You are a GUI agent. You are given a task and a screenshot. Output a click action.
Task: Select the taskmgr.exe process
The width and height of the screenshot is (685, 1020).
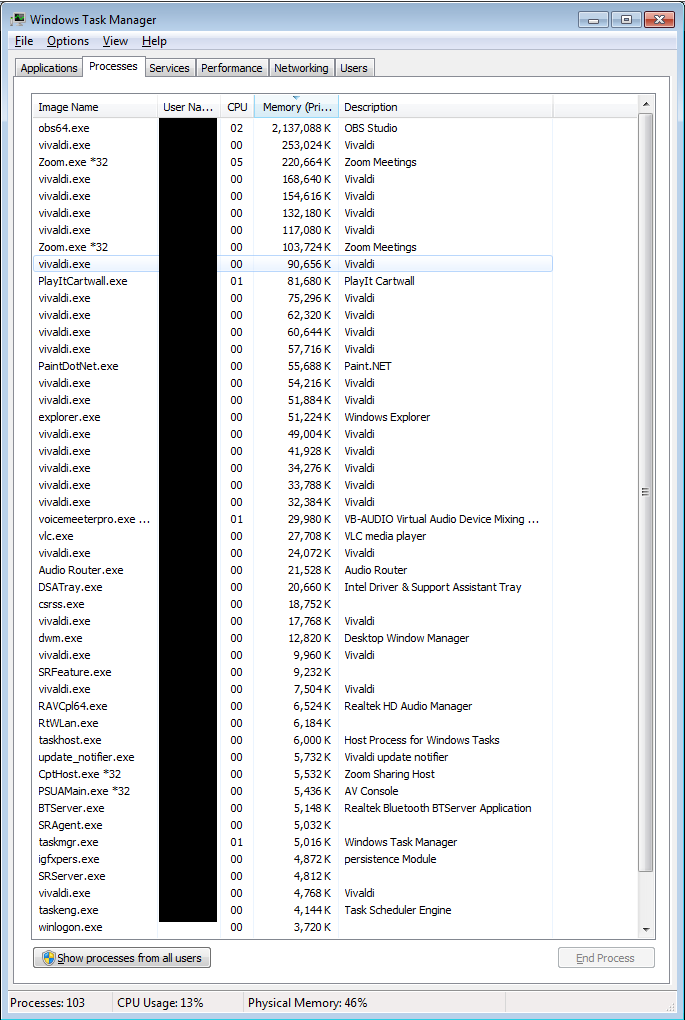293,842
